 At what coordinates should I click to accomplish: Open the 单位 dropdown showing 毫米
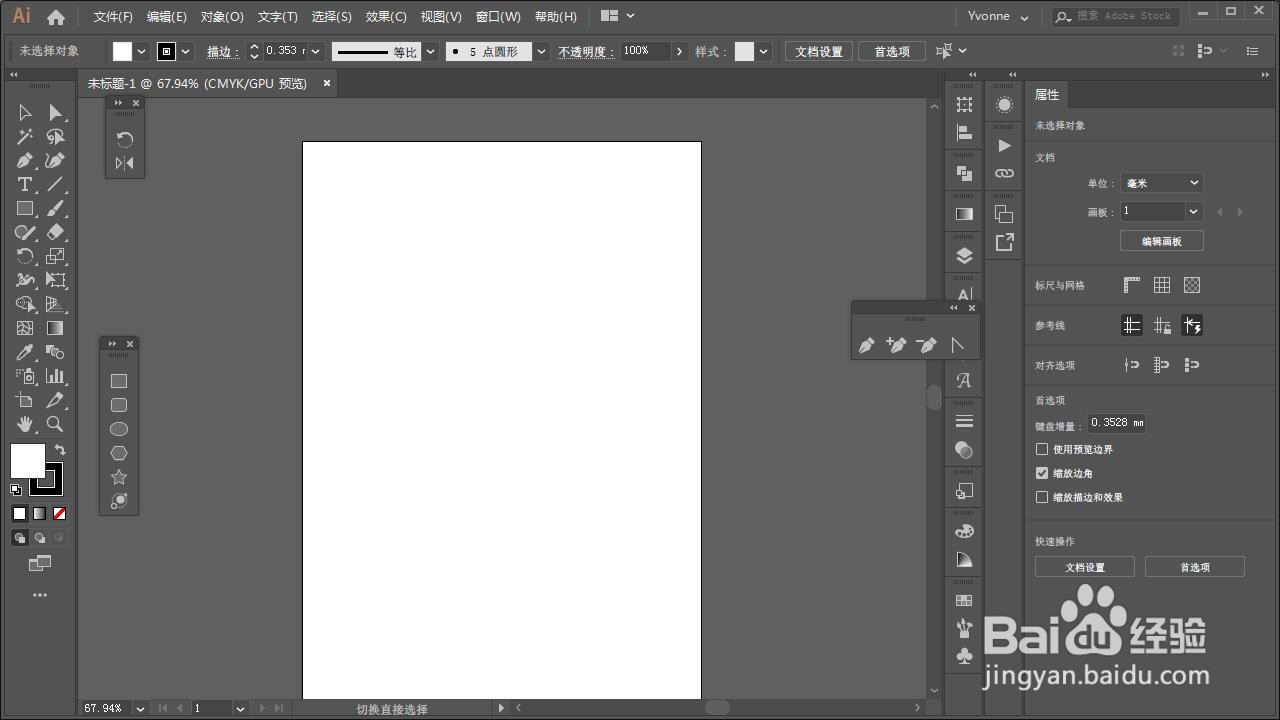click(1161, 182)
